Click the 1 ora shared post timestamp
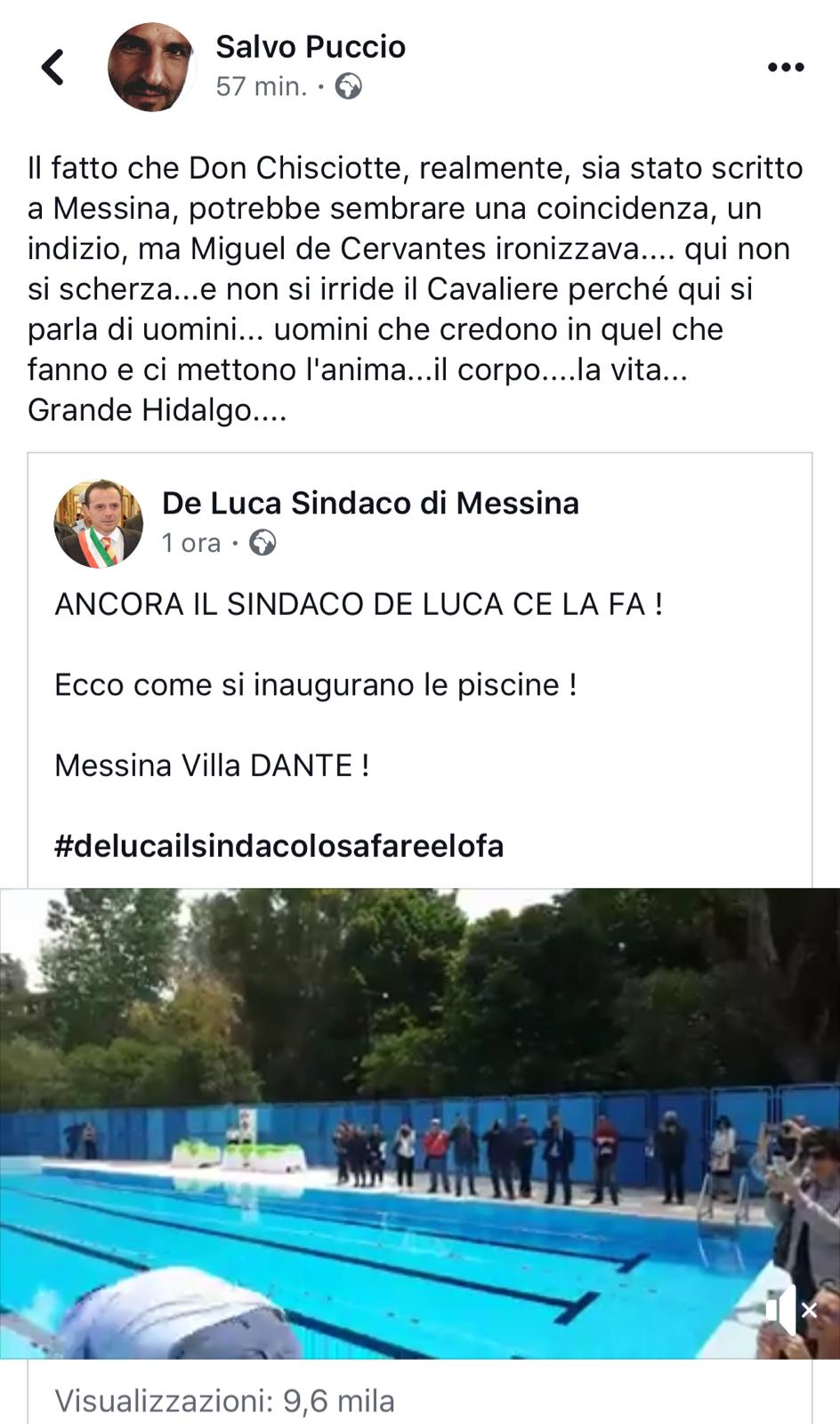840x1424 pixels. [x=191, y=542]
